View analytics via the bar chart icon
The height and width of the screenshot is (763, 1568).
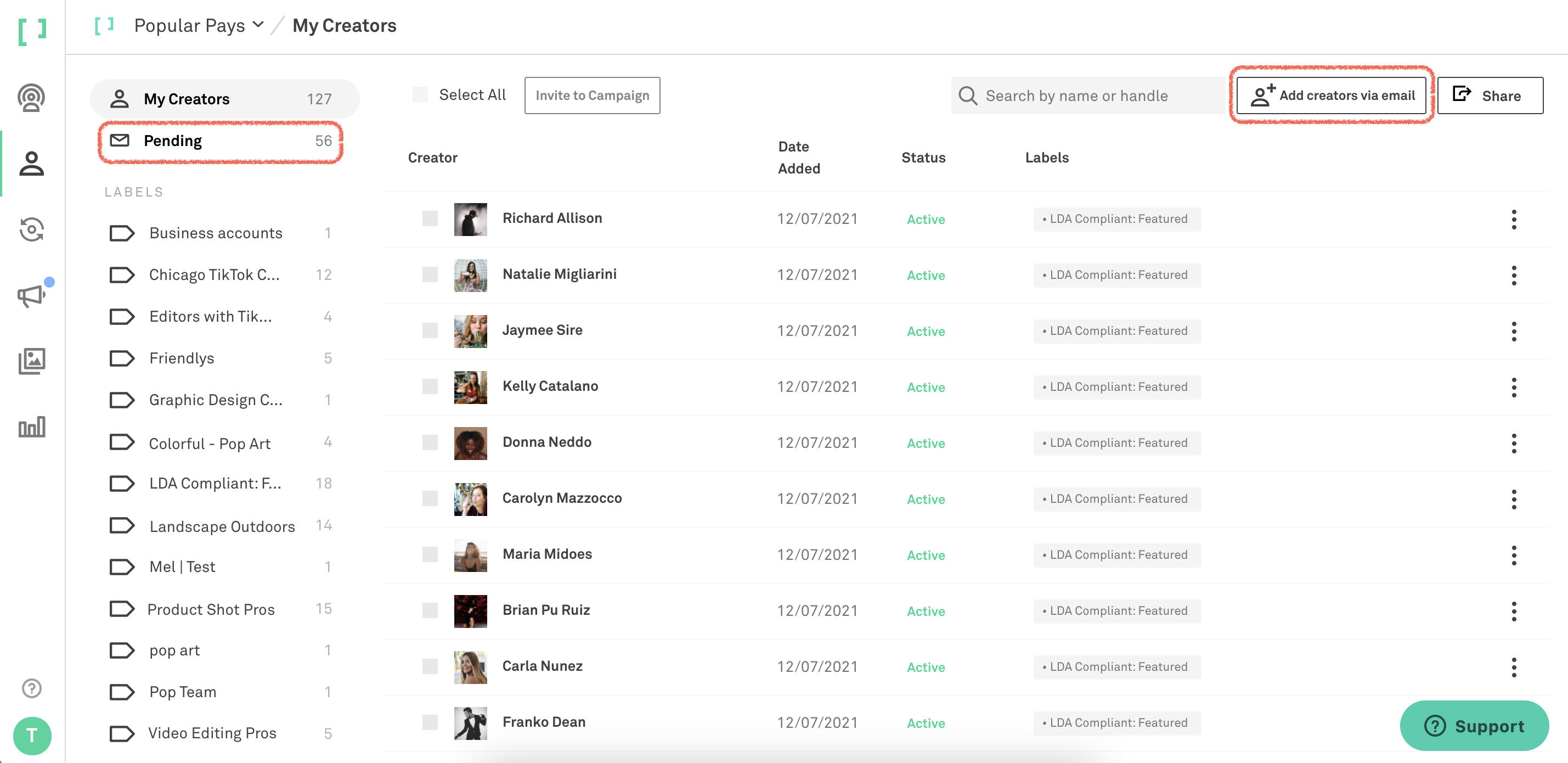pyautogui.click(x=31, y=427)
